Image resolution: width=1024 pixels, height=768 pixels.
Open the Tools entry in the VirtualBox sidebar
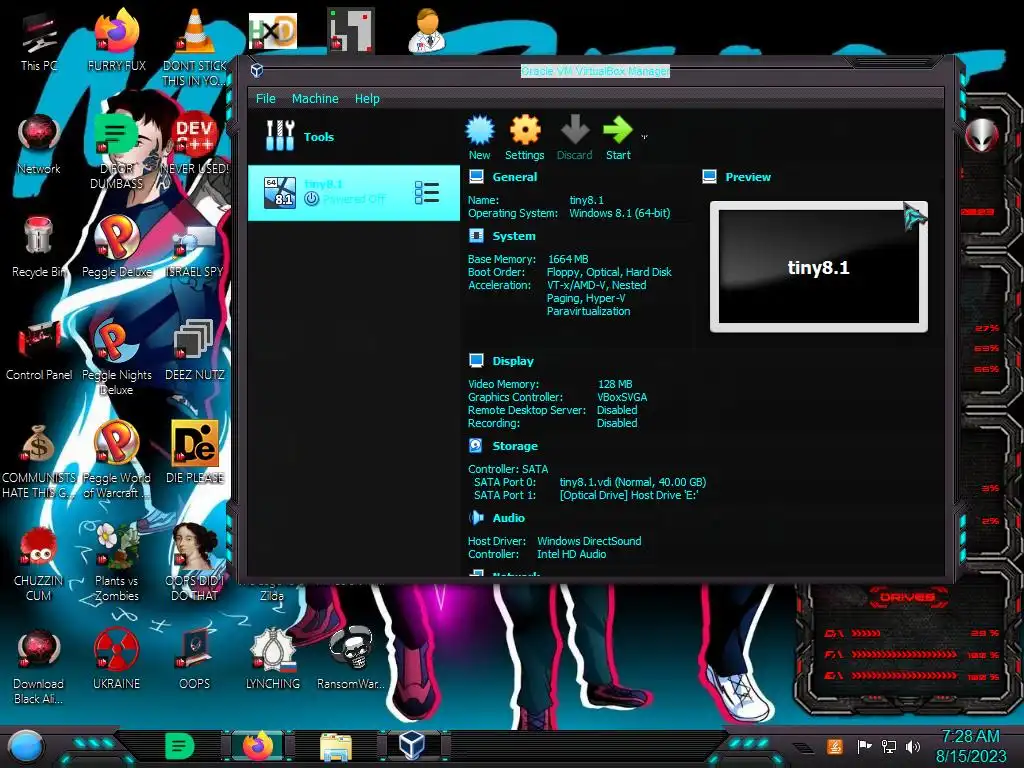pyautogui.click(x=353, y=136)
